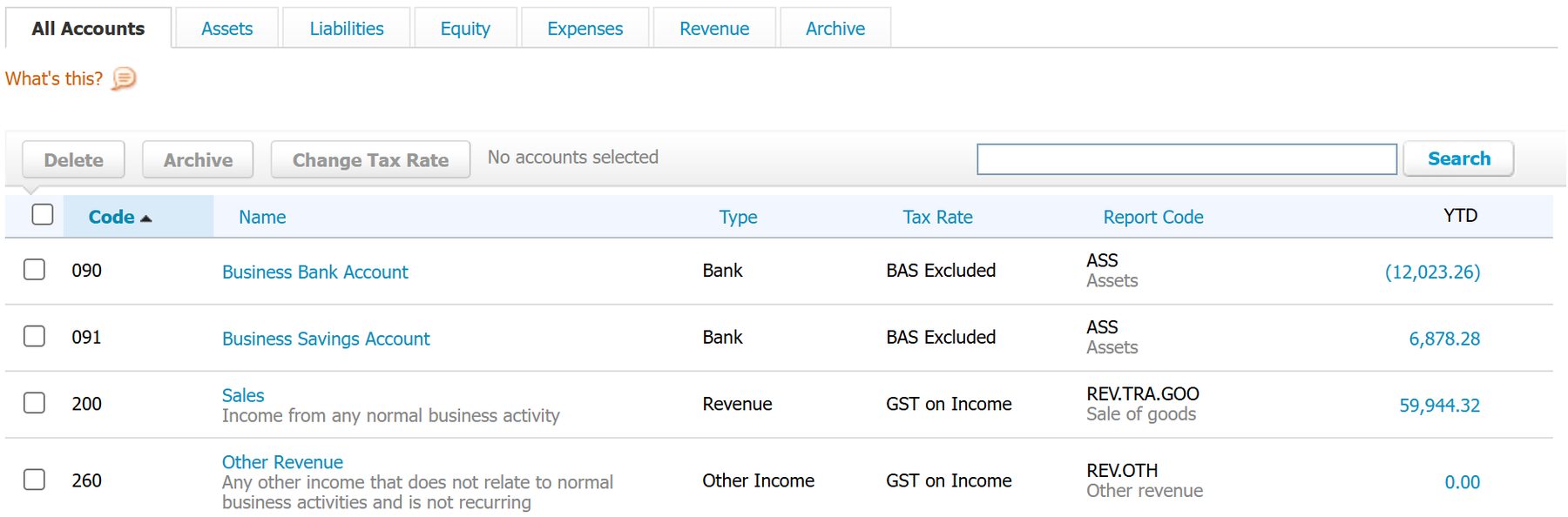Click the REV.TRA.GOO report code
Viewport: 1568px width, 517px height.
[x=1143, y=393]
